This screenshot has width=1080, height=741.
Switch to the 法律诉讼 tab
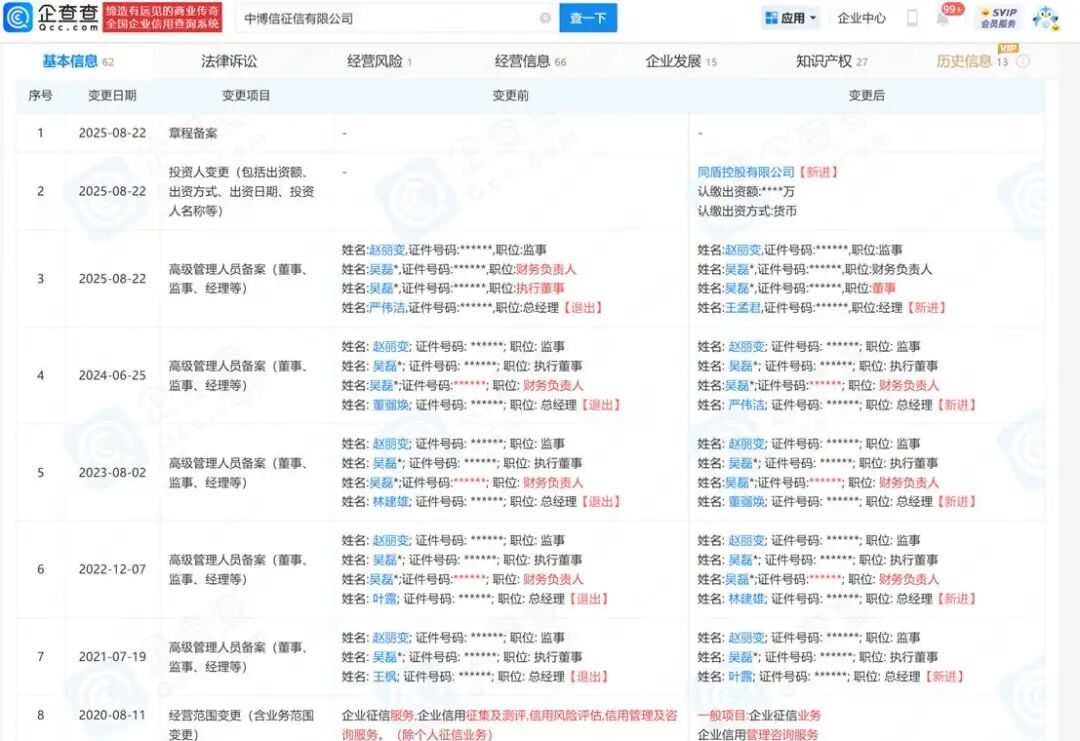229,61
